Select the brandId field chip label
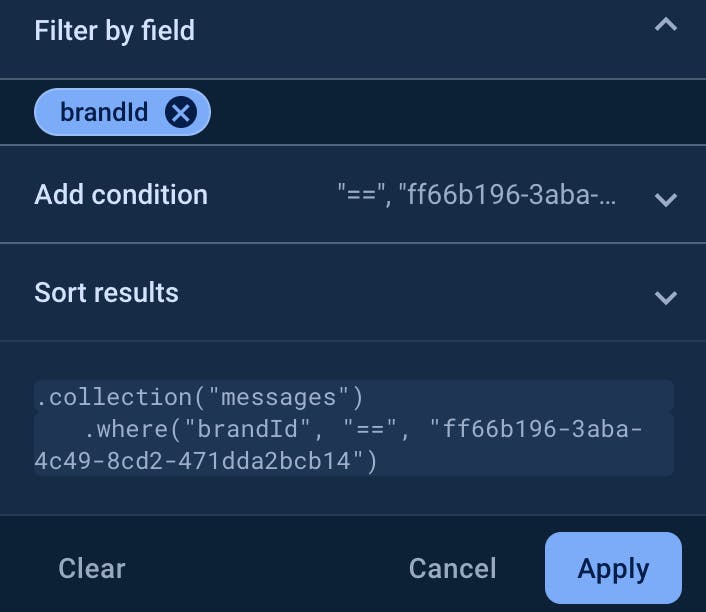The width and height of the screenshot is (706, 612). coord(104,112)
